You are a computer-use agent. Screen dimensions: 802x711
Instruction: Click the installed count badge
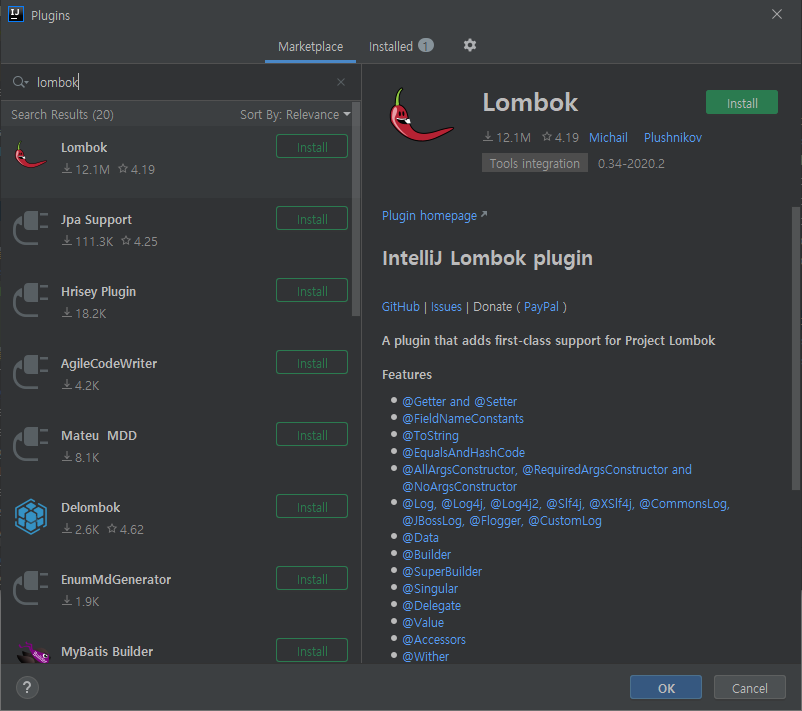(x=426, y=46)
